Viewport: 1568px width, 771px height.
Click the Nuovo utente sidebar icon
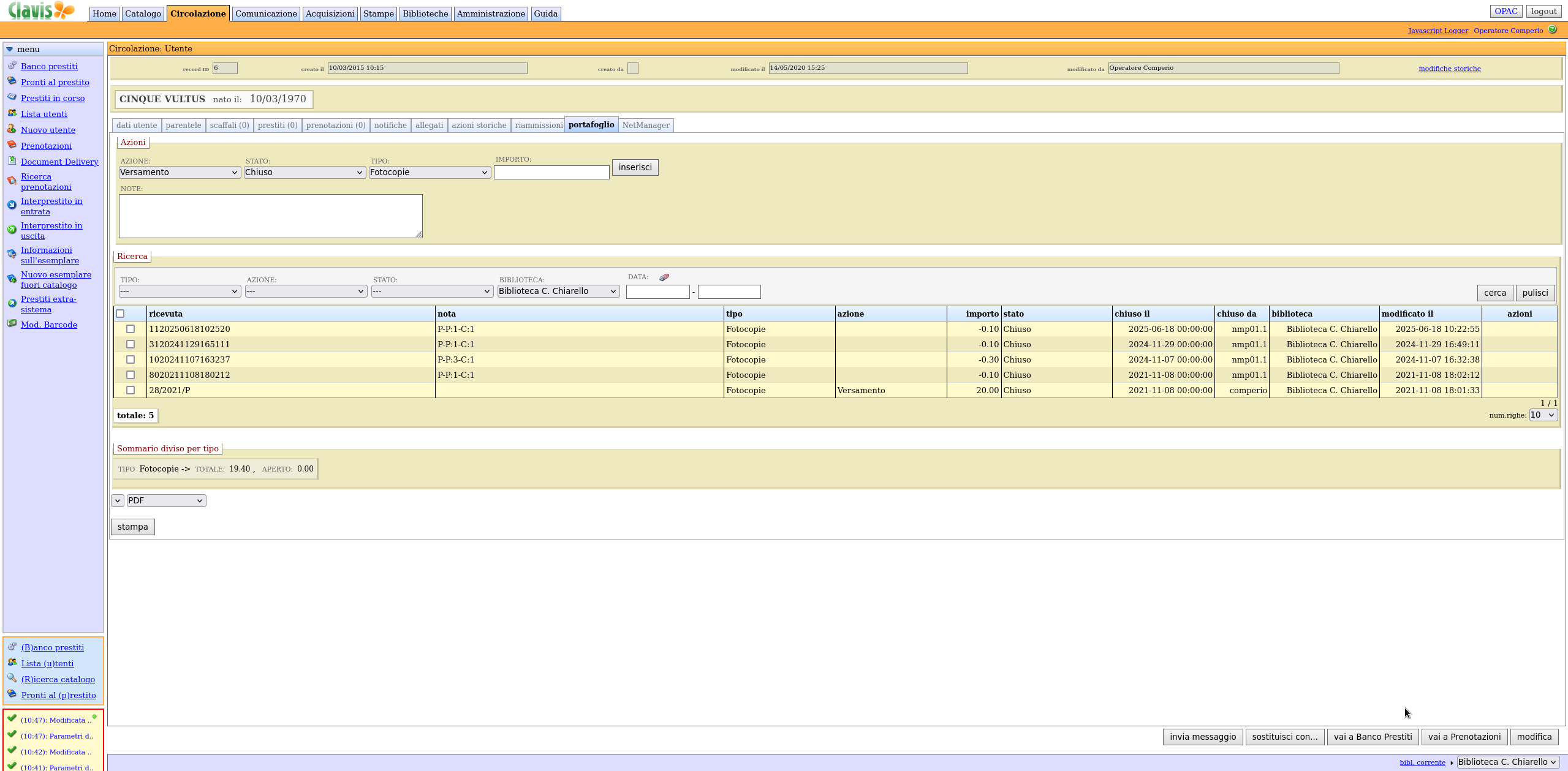12,129
